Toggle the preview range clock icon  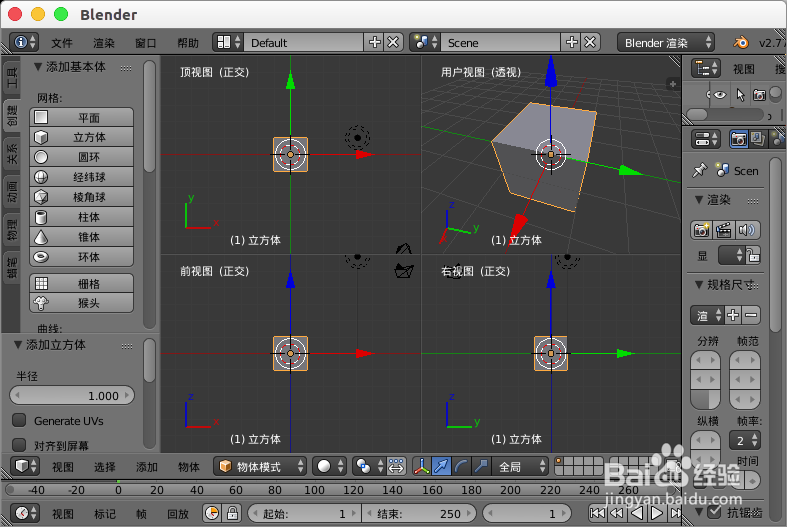(x=212, y=513)
